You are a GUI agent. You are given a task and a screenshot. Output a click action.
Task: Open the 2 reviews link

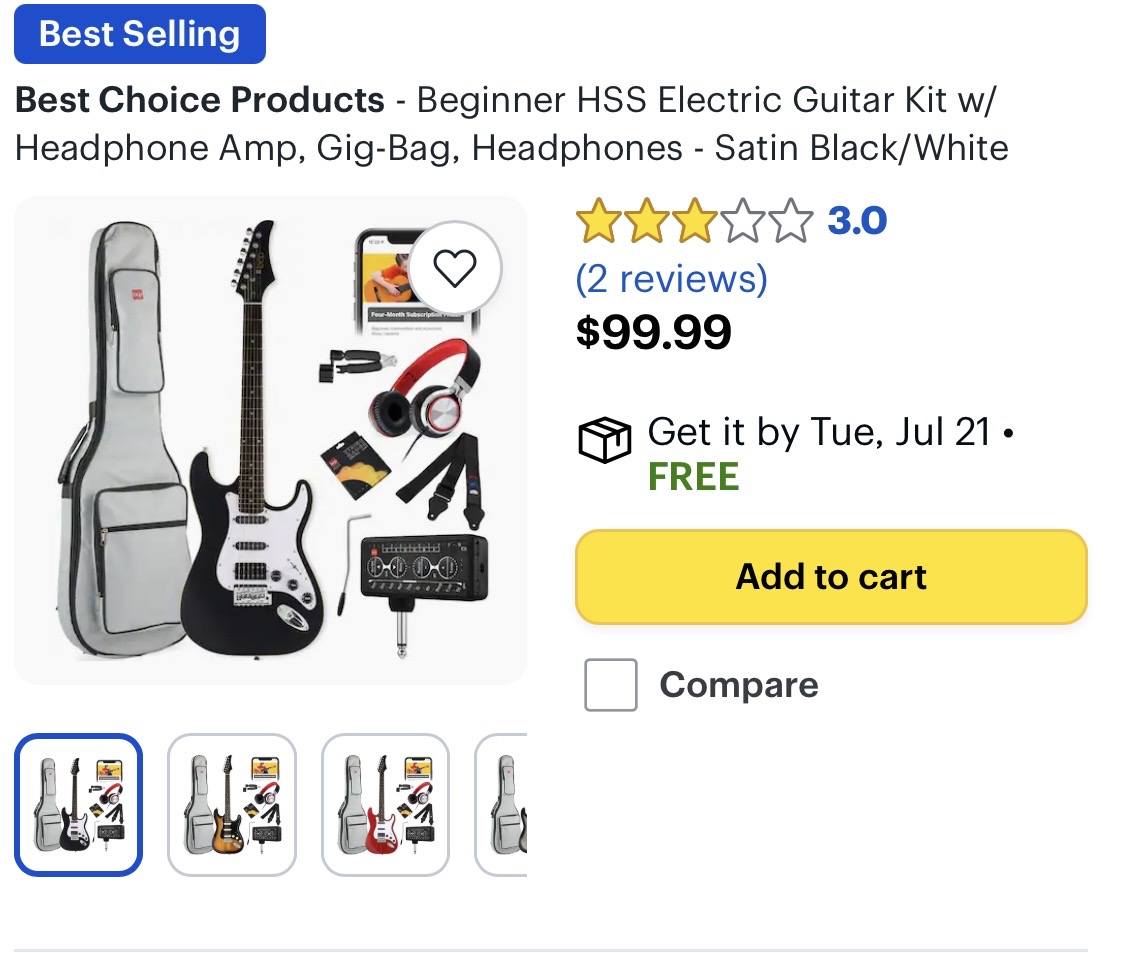coord(671,279)
